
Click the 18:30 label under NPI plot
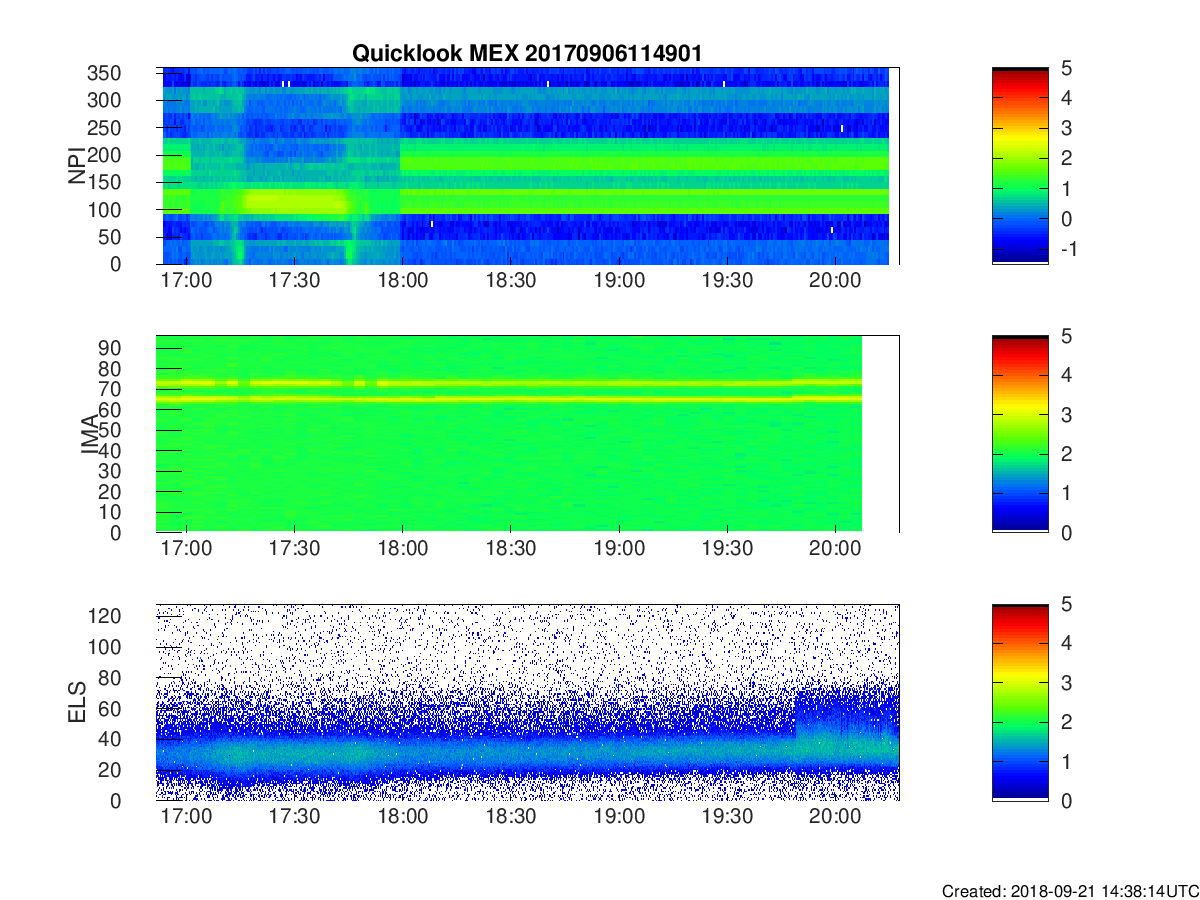511,281
